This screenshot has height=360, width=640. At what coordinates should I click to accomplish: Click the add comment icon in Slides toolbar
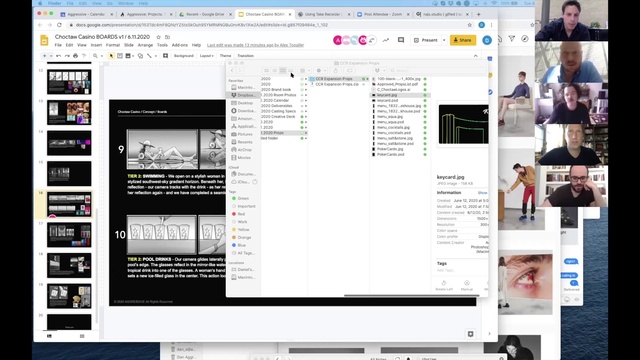(165, 56)
